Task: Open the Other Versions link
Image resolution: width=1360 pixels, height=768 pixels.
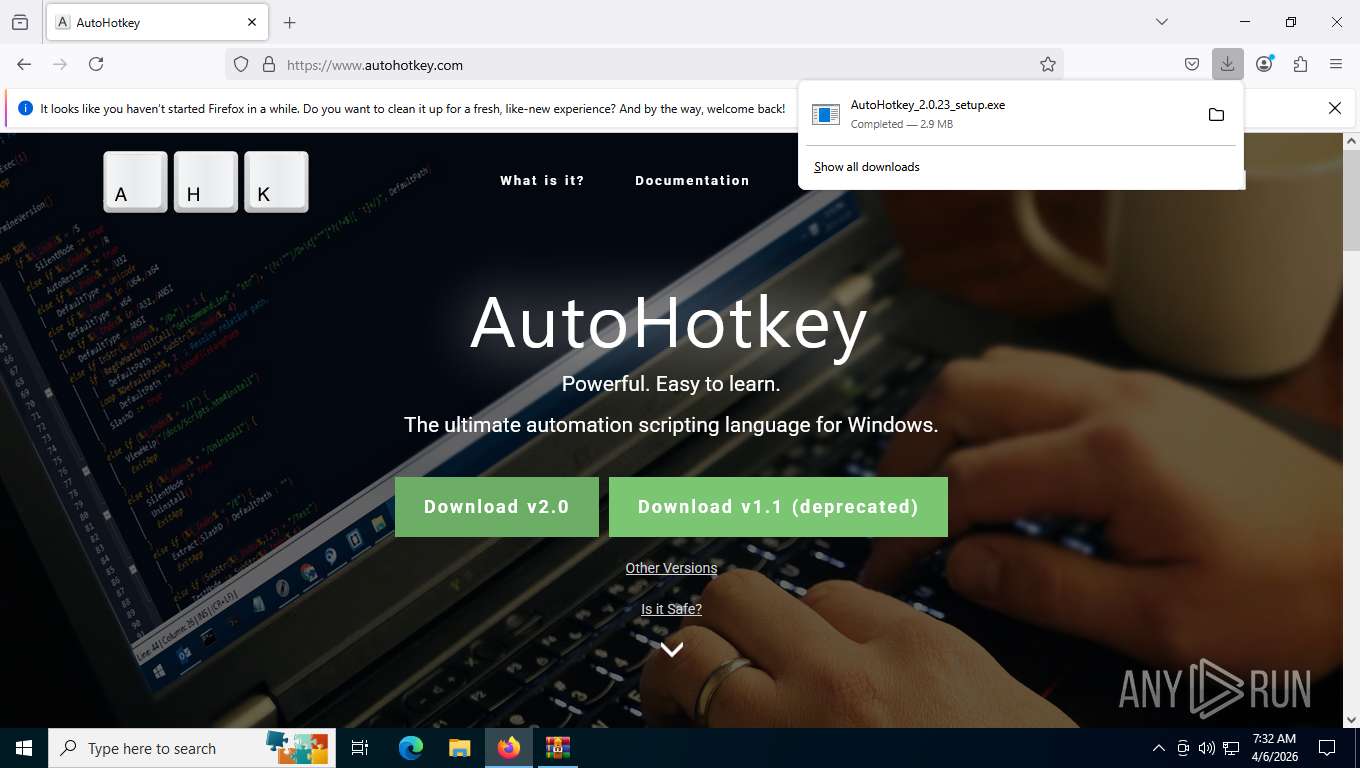Action: pos(671,568)
